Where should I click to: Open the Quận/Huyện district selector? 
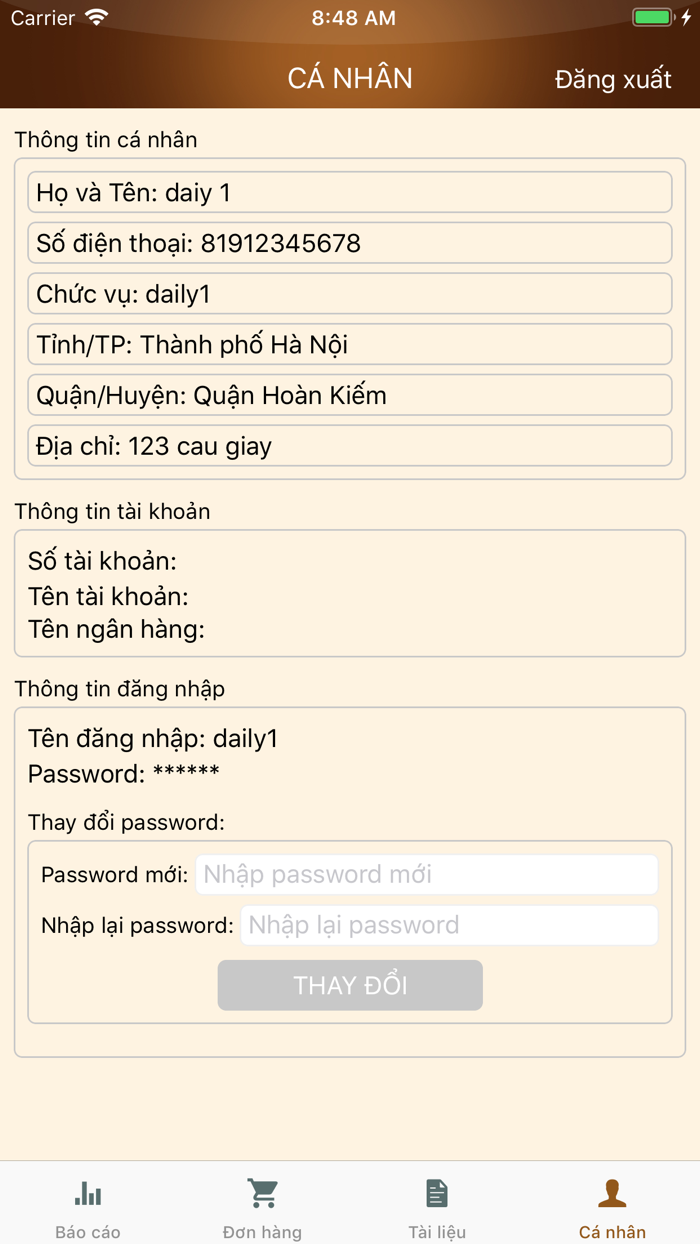coord(350,395)
